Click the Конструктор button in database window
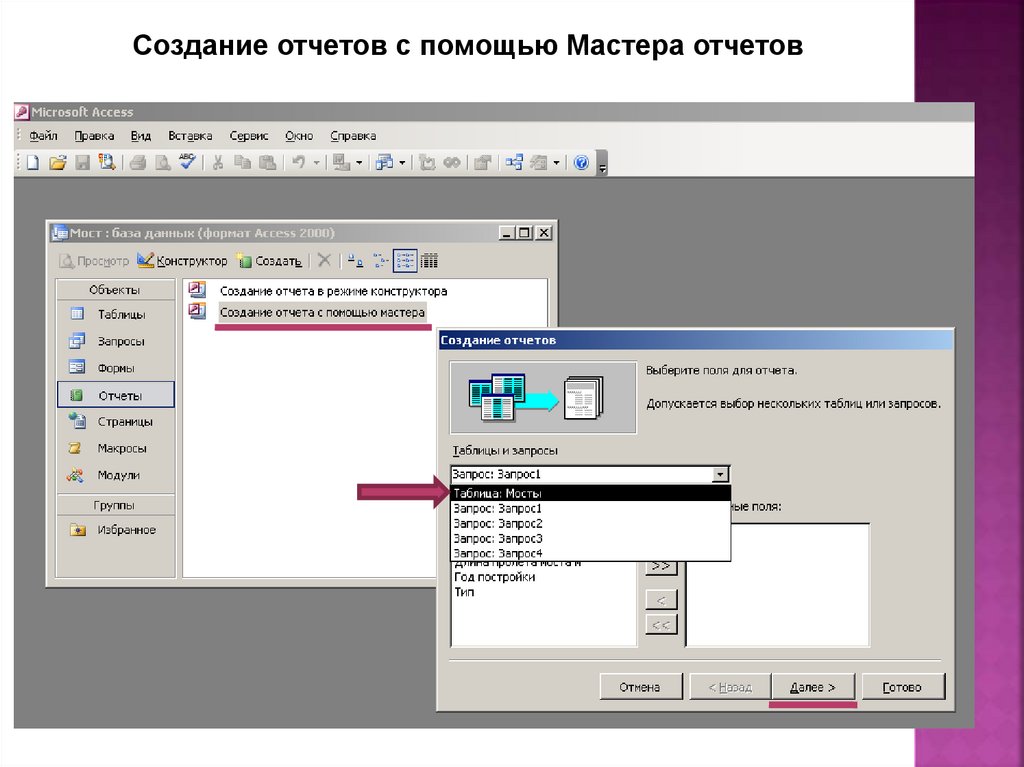Viewport: 1024px width, 767px height. coord(183,261)
